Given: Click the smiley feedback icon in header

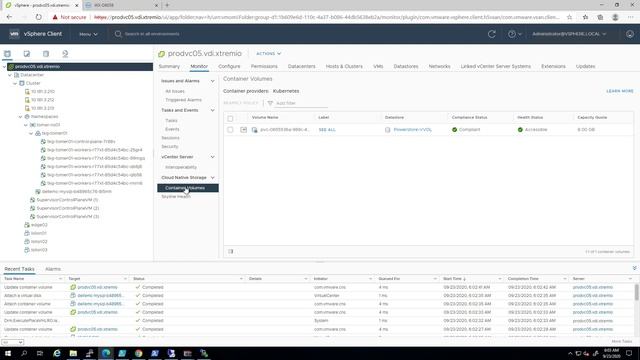Looking at the screenshot, I should (x=630, y=34).
